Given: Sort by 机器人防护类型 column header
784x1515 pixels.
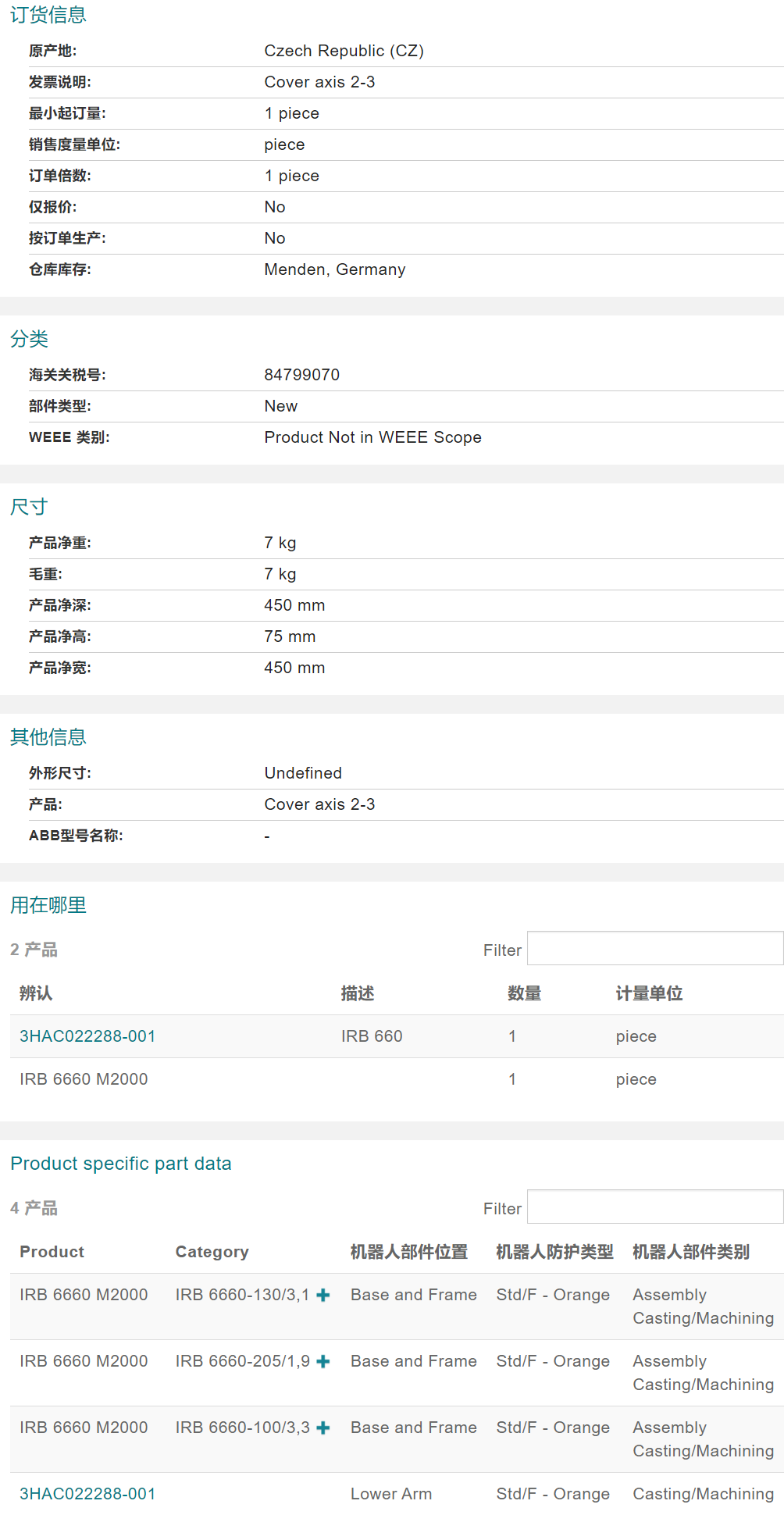Looking at the screenshot, I should [554, 1252].
